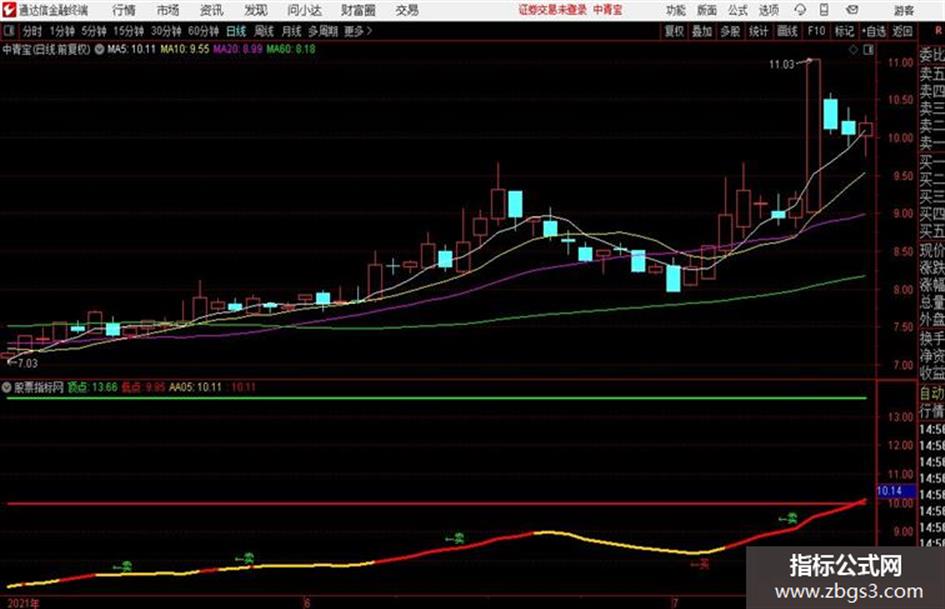This screenshot has height=609, width=945.
Task: Switch to 5分钟 period
Action: point(93,31)
